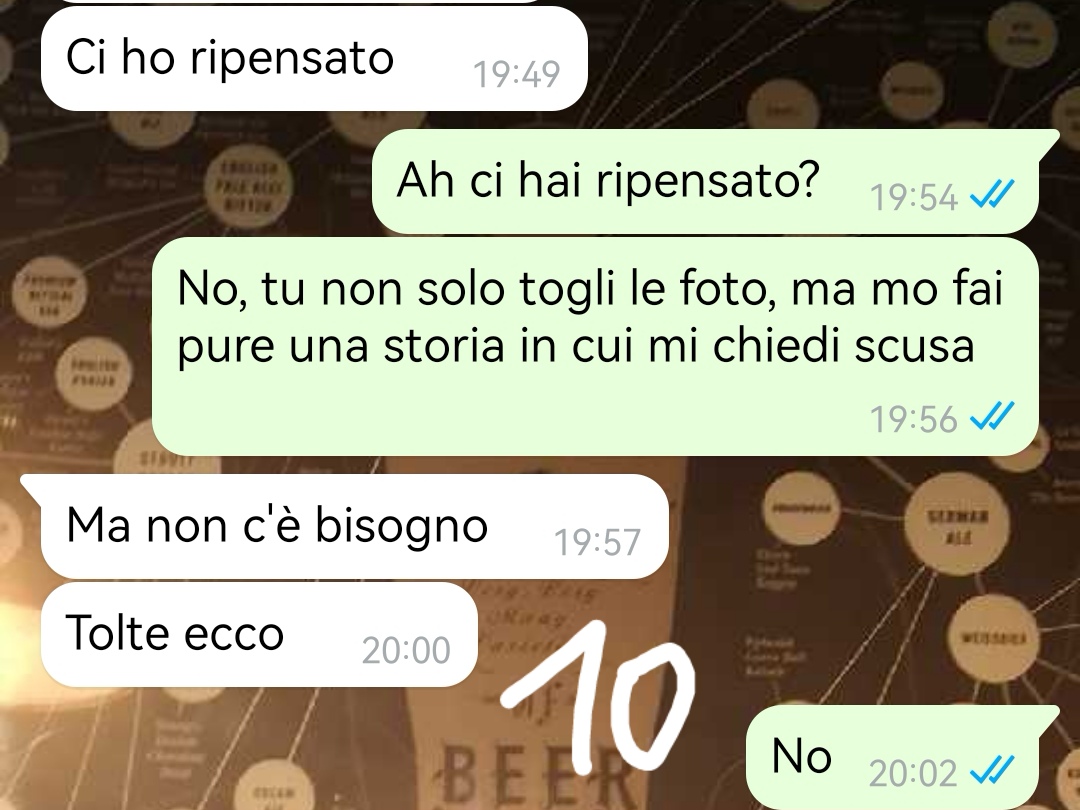Click the 19:54 blue double-check icon
1080x810 pixels.
[992, 195]
